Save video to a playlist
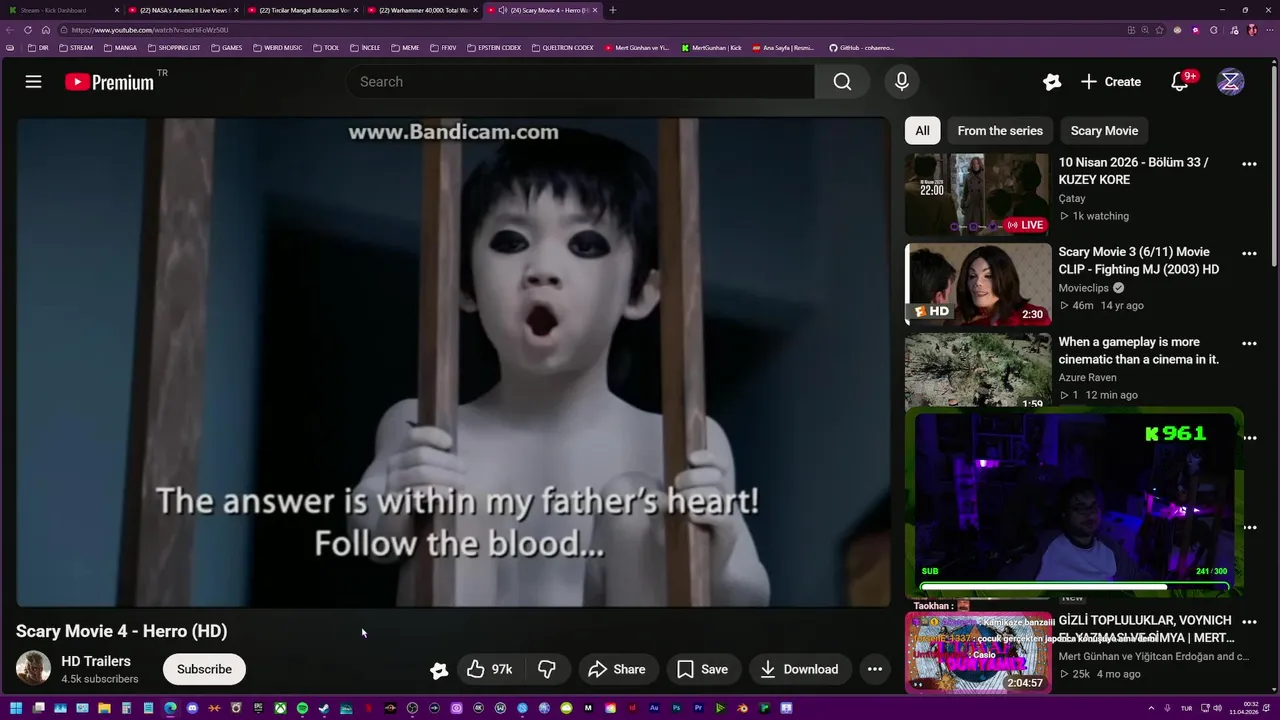The image size is (1280, 720). [703, 669]
